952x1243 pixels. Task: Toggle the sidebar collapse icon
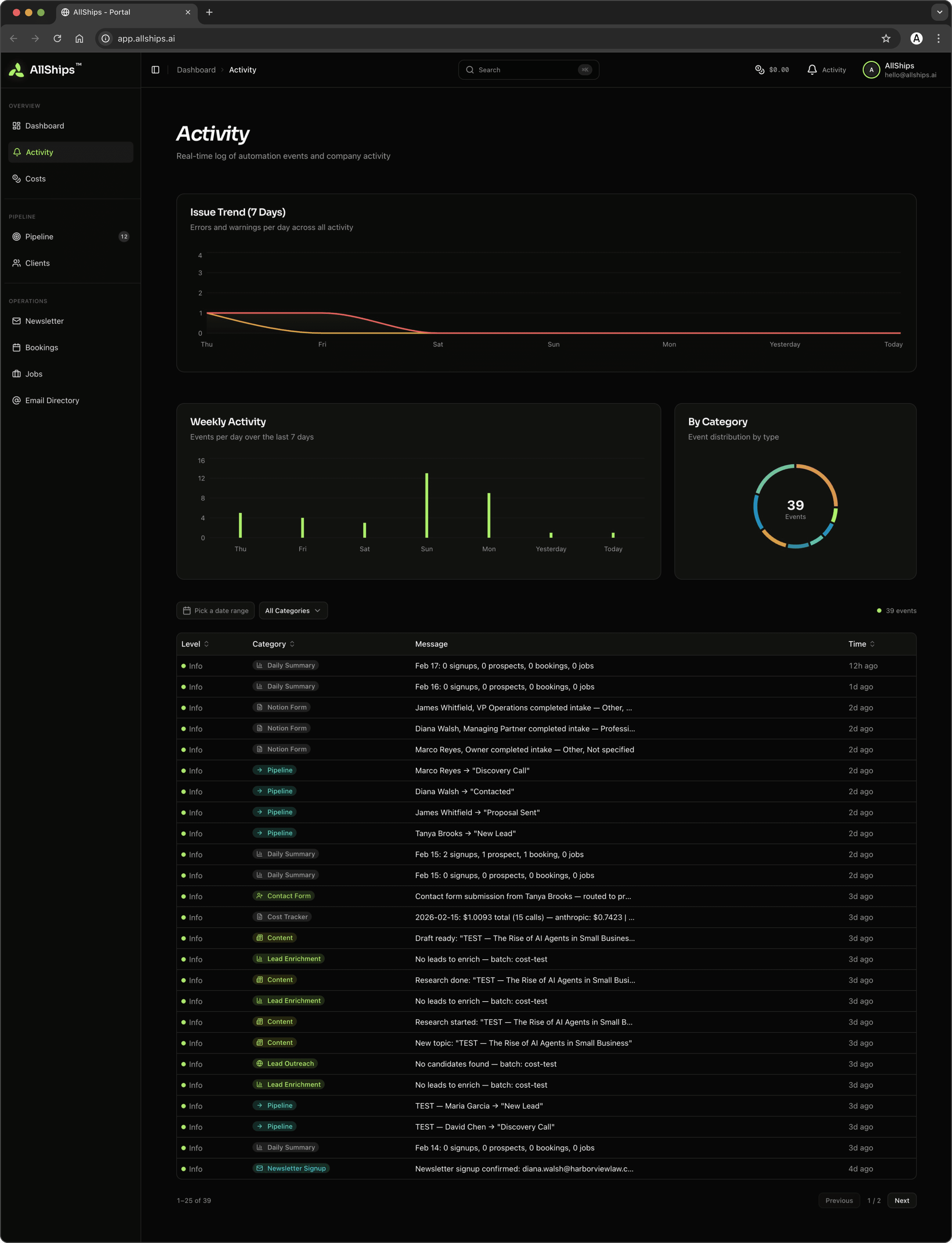(155, 70)
